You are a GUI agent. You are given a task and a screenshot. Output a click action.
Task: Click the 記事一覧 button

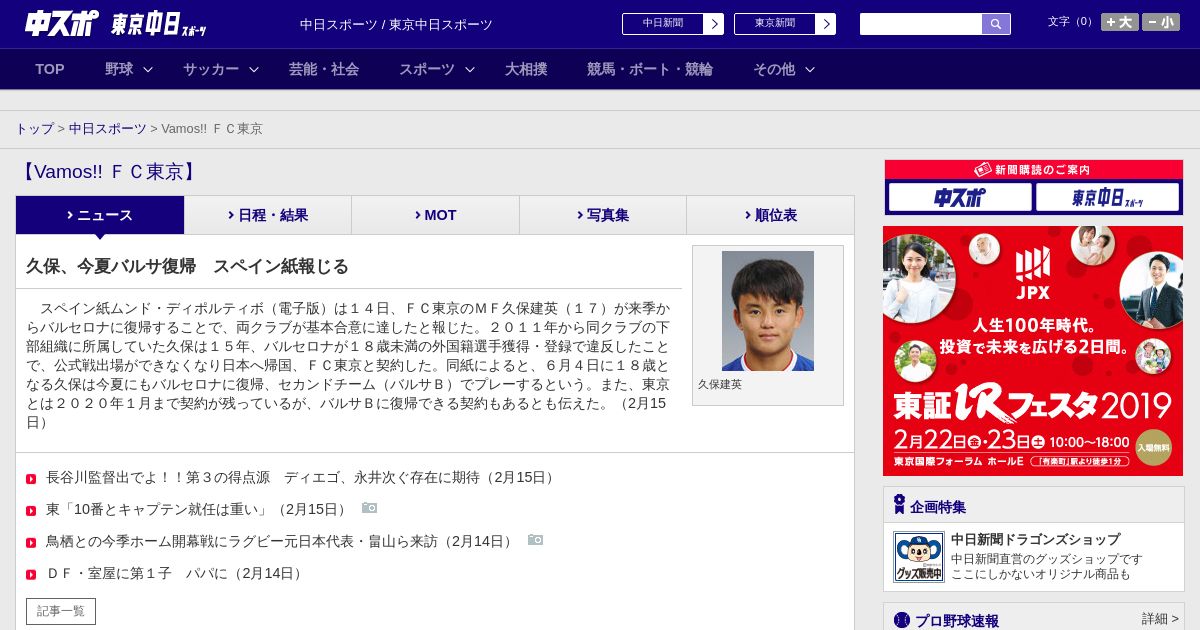tap(61, 611)
